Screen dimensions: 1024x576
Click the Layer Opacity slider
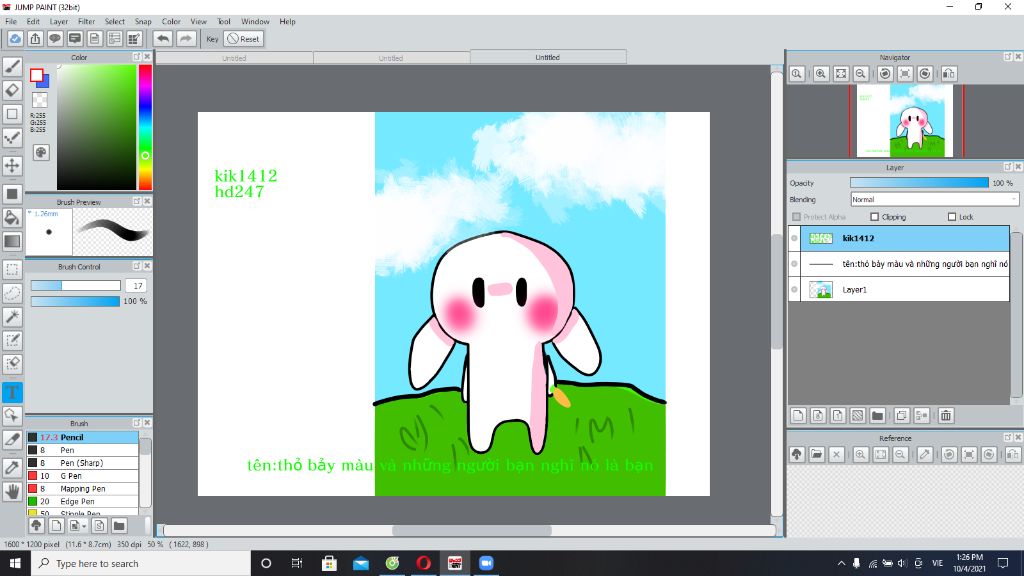point(920,183)
